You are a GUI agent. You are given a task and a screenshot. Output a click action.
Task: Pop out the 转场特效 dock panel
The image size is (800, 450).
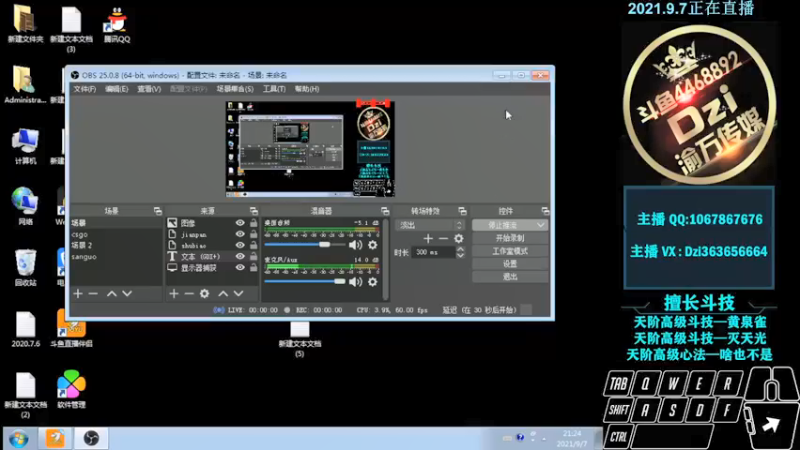click(462, 211)
